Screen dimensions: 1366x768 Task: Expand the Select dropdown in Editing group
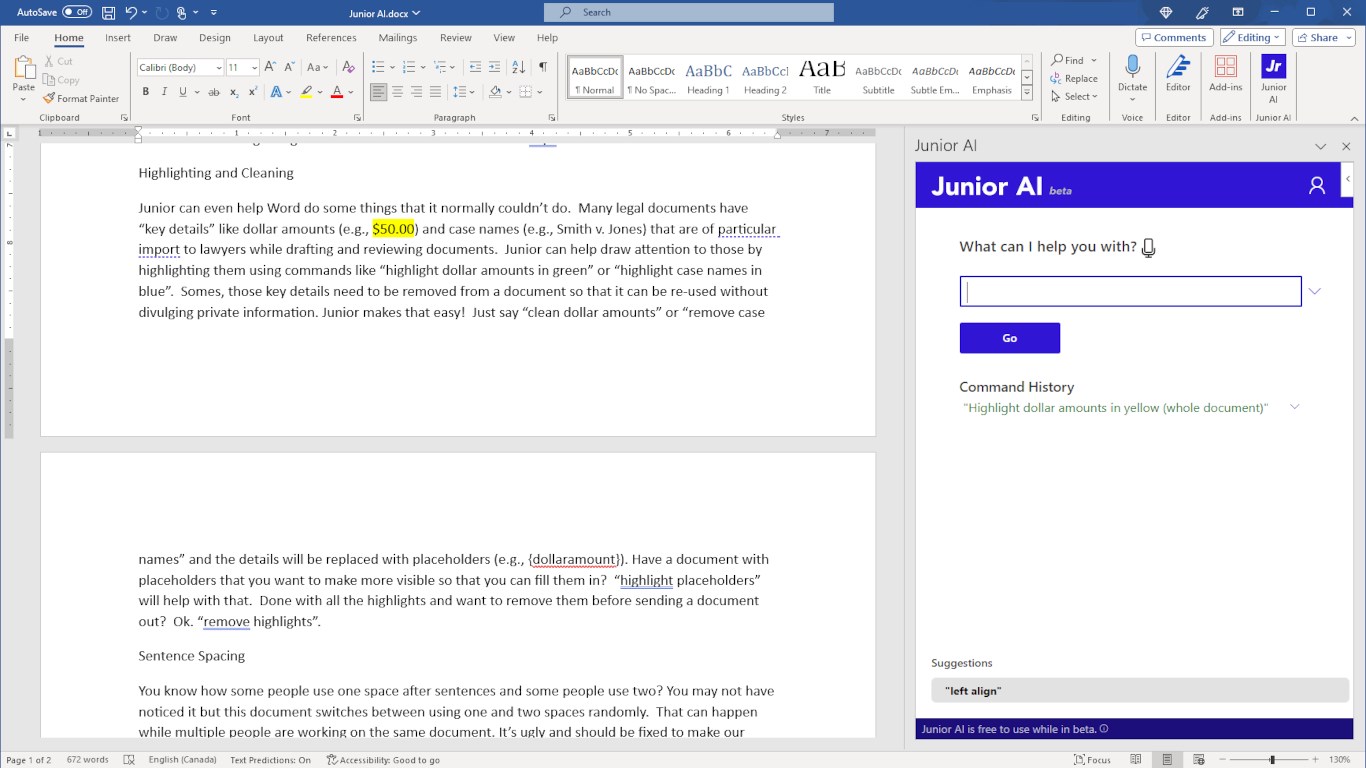[x=1075, y=97]
